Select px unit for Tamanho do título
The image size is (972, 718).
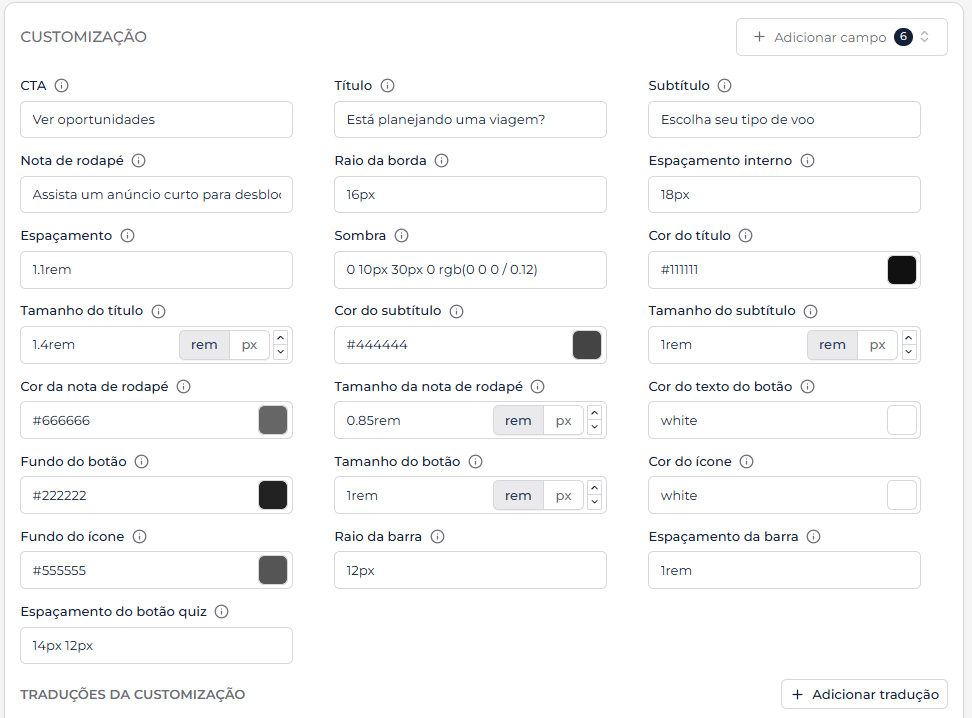coord(249,345)
